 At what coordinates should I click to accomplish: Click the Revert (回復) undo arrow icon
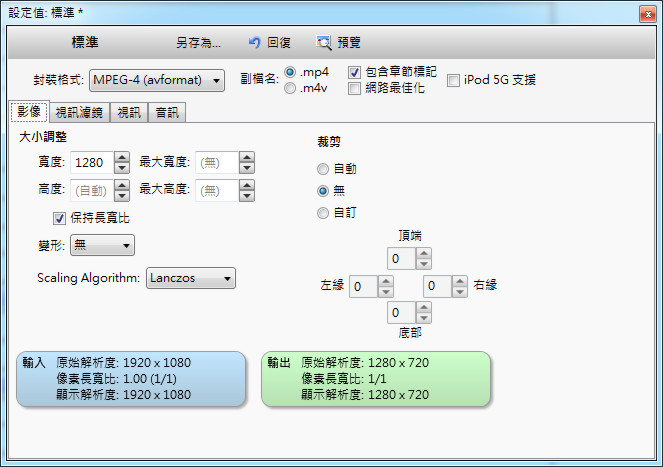tap(255, 42)
